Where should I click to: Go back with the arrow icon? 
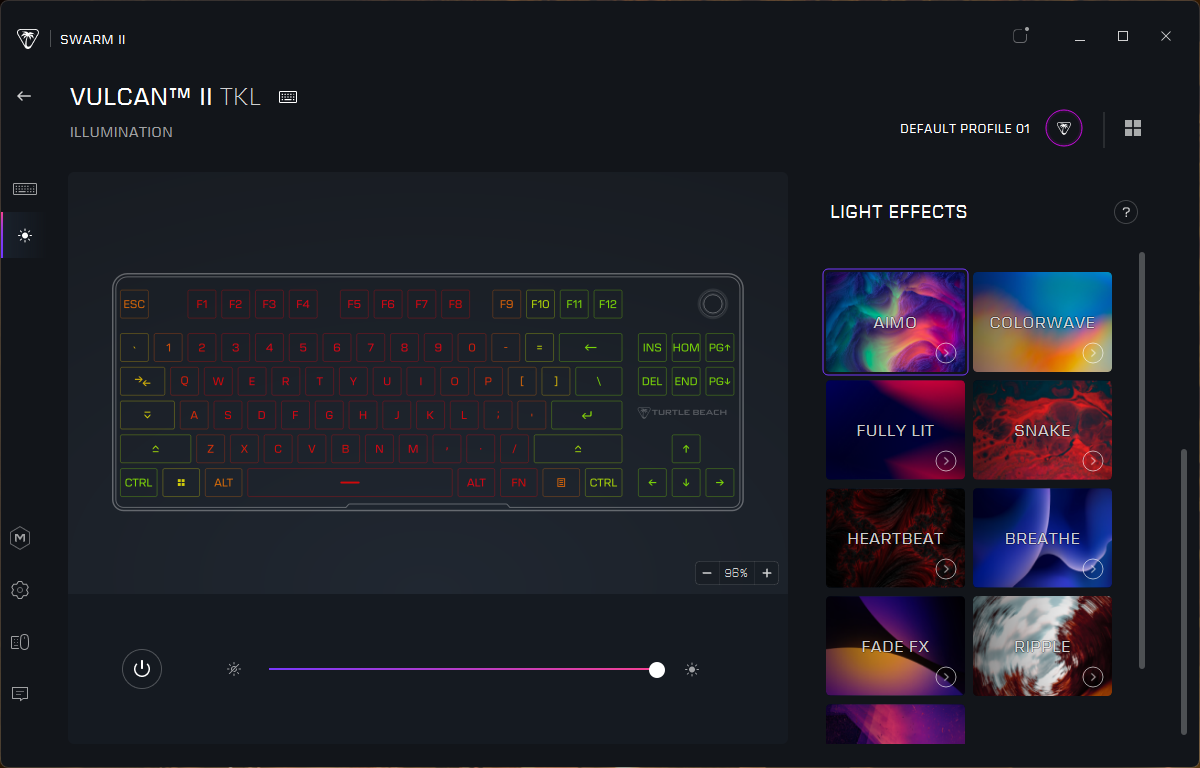click(24, 96)
